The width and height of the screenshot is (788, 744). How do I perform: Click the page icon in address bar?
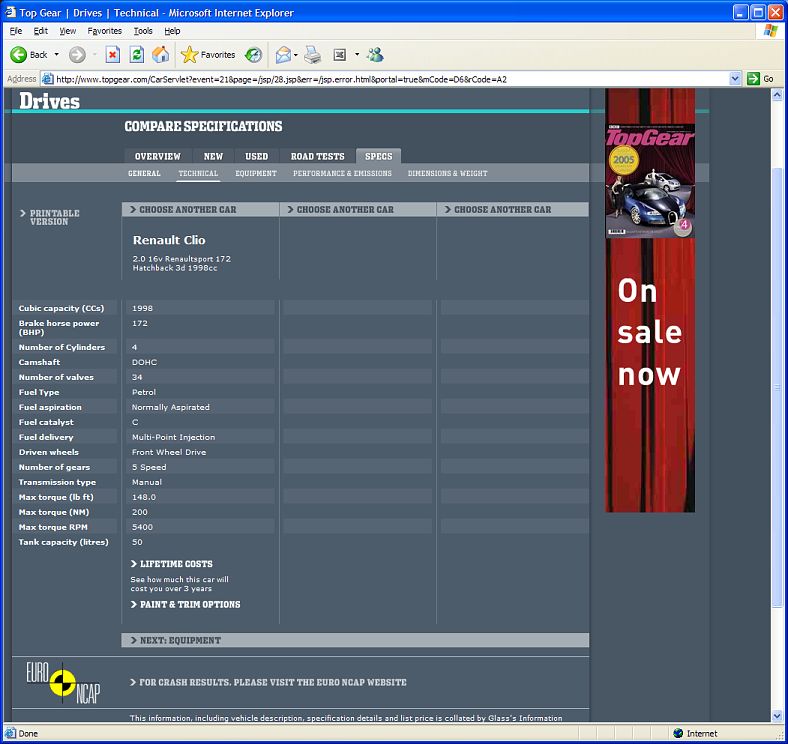click(47, 79)
